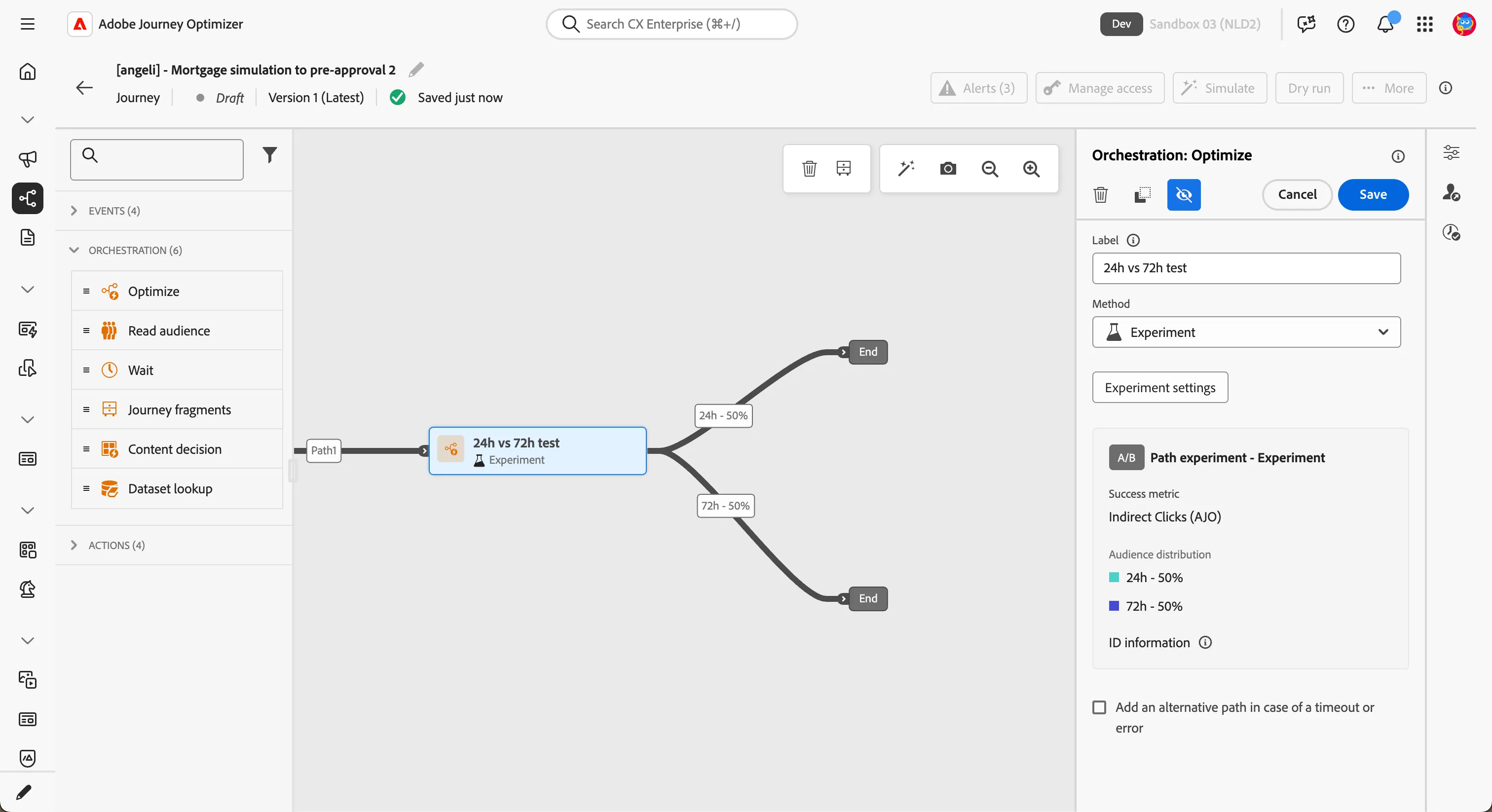Click Cancel in the Optimize panel

[x=1297, y=194]
